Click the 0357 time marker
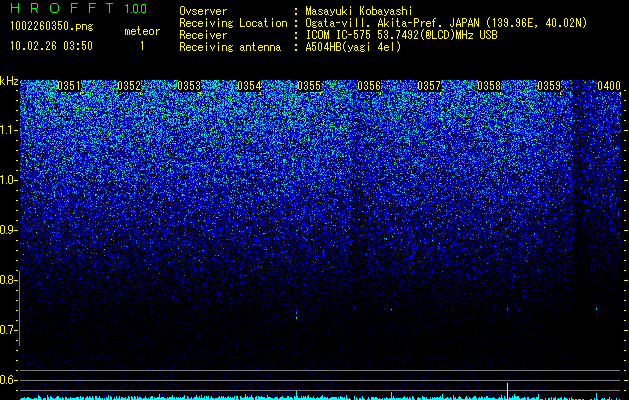Image resolution: width=629 pixels, height=400 pixels. pos(429,86)
